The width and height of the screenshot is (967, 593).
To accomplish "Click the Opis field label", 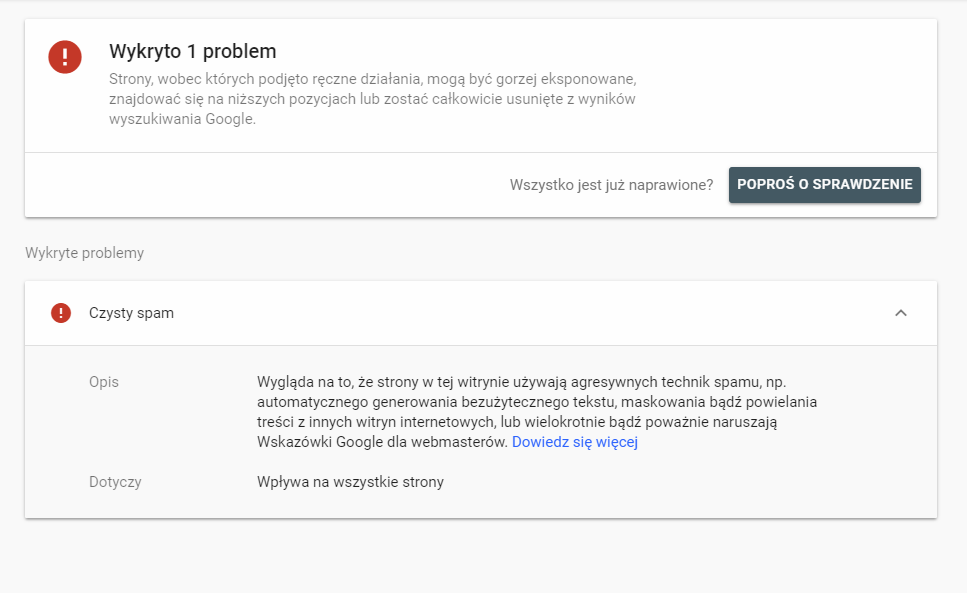I will 104,382.
